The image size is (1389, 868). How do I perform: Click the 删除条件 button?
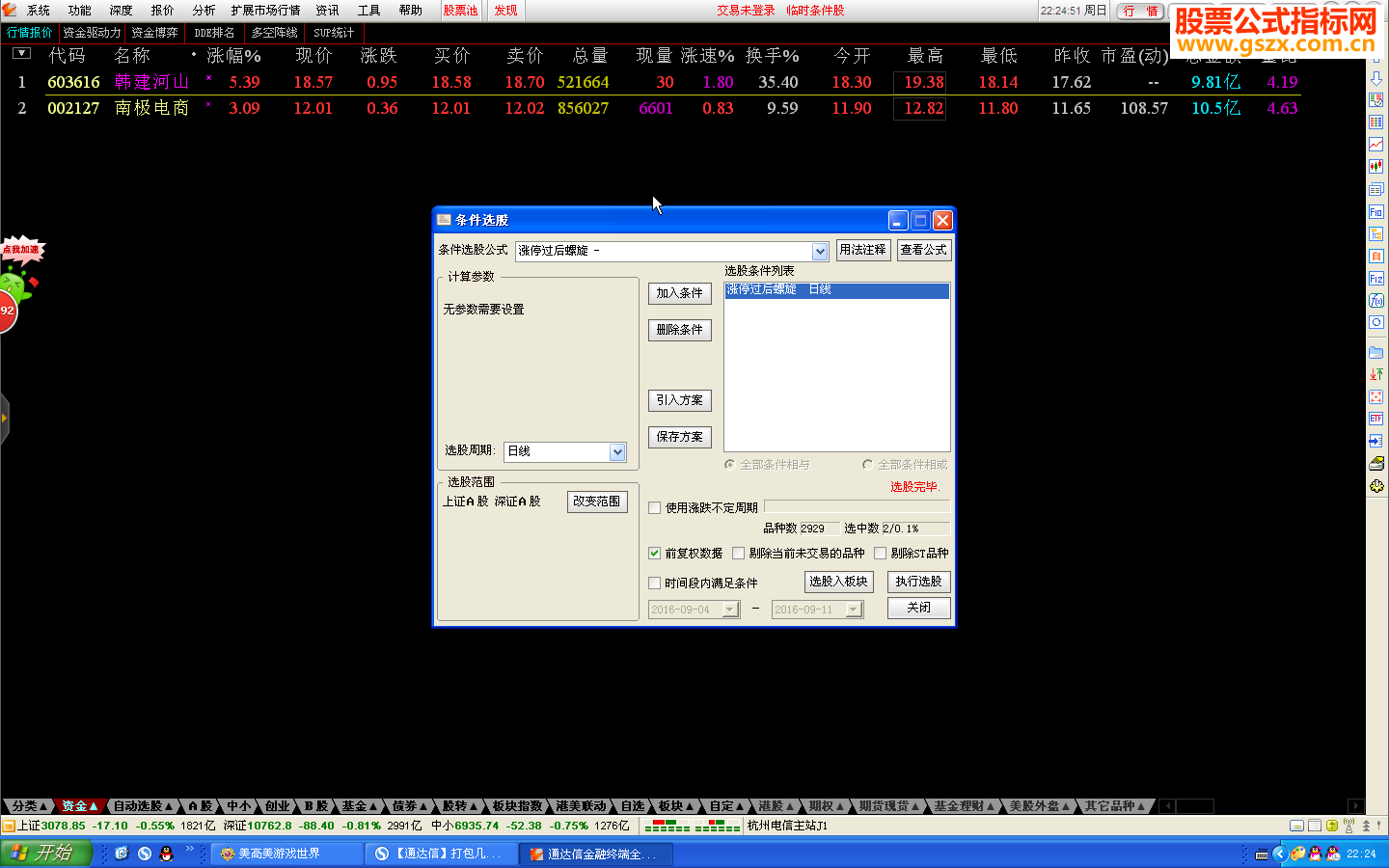(x=680, y=330)
